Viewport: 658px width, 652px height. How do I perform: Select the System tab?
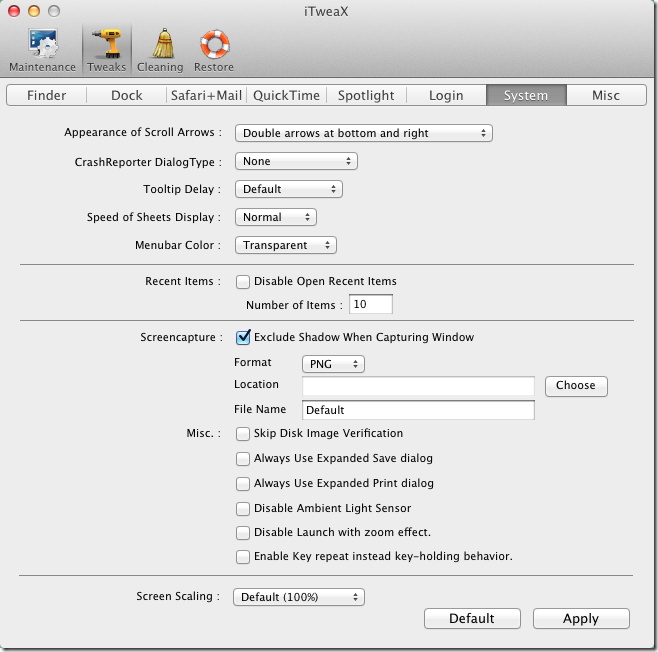pyautogui.click(x=526, y=95)
